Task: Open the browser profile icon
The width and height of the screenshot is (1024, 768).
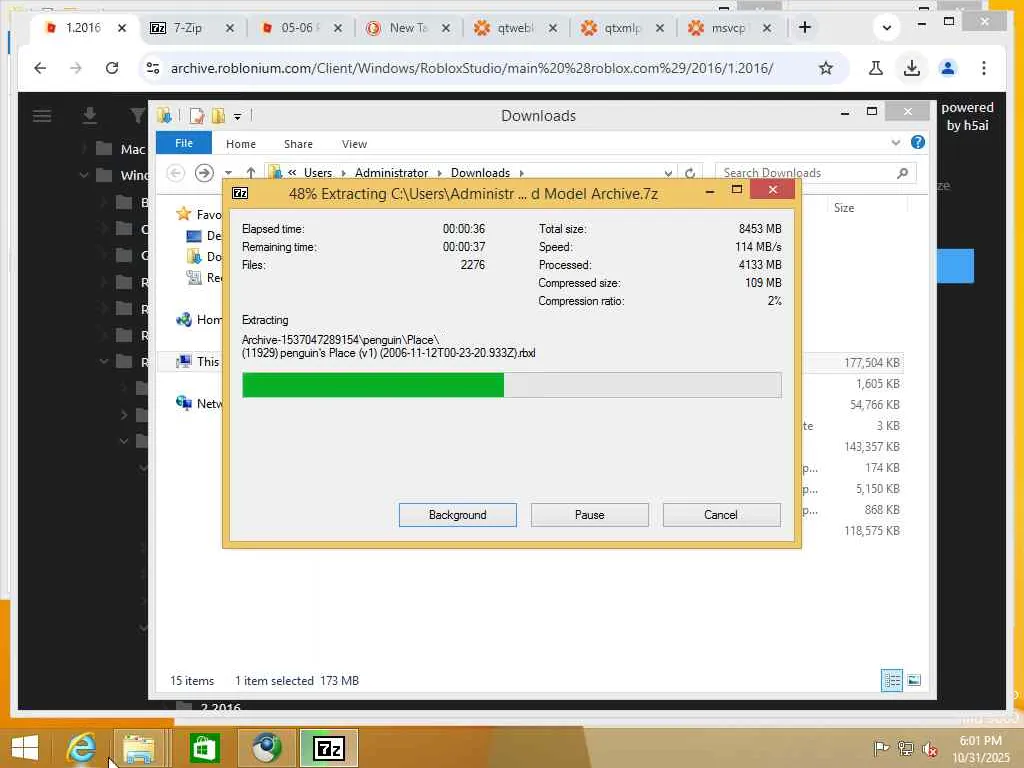Action: click(948, 68)
